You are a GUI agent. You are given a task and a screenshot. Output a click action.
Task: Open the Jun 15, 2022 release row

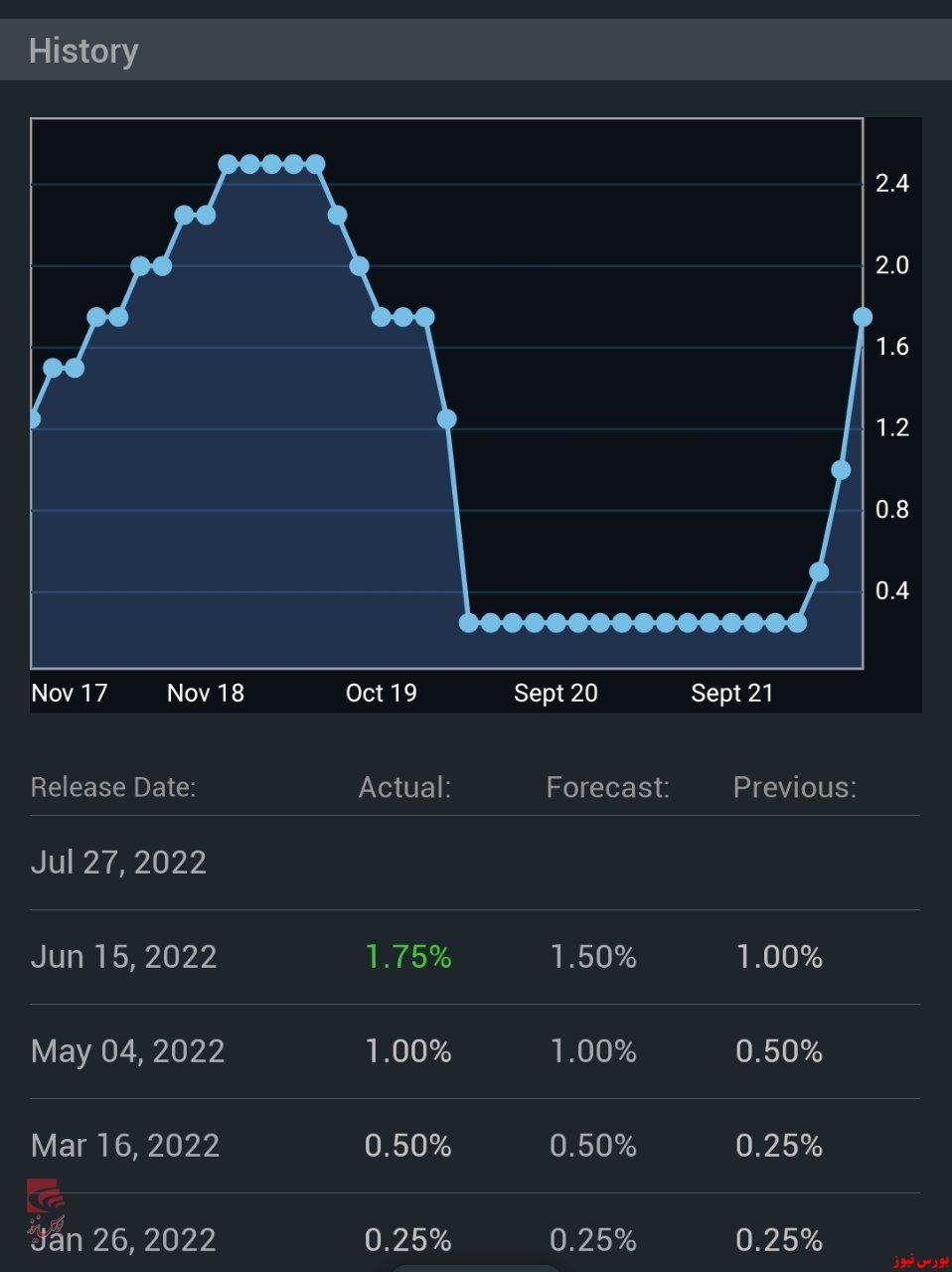475,957
